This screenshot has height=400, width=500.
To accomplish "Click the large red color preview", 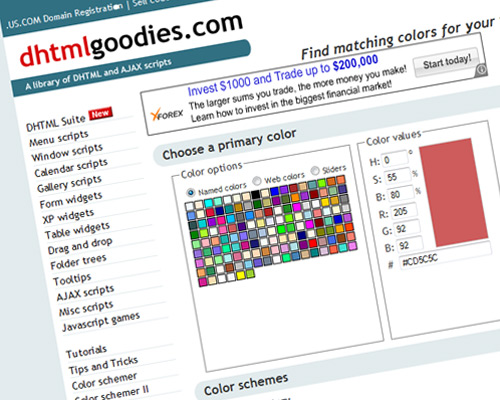I will point(454,193).
